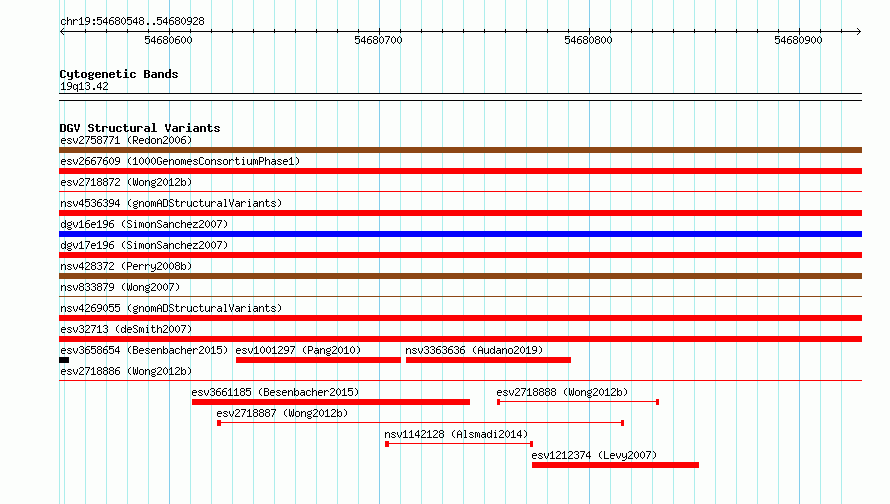Select the 19q13.42 band label
The image size is (890, 504).
point(84,86)
